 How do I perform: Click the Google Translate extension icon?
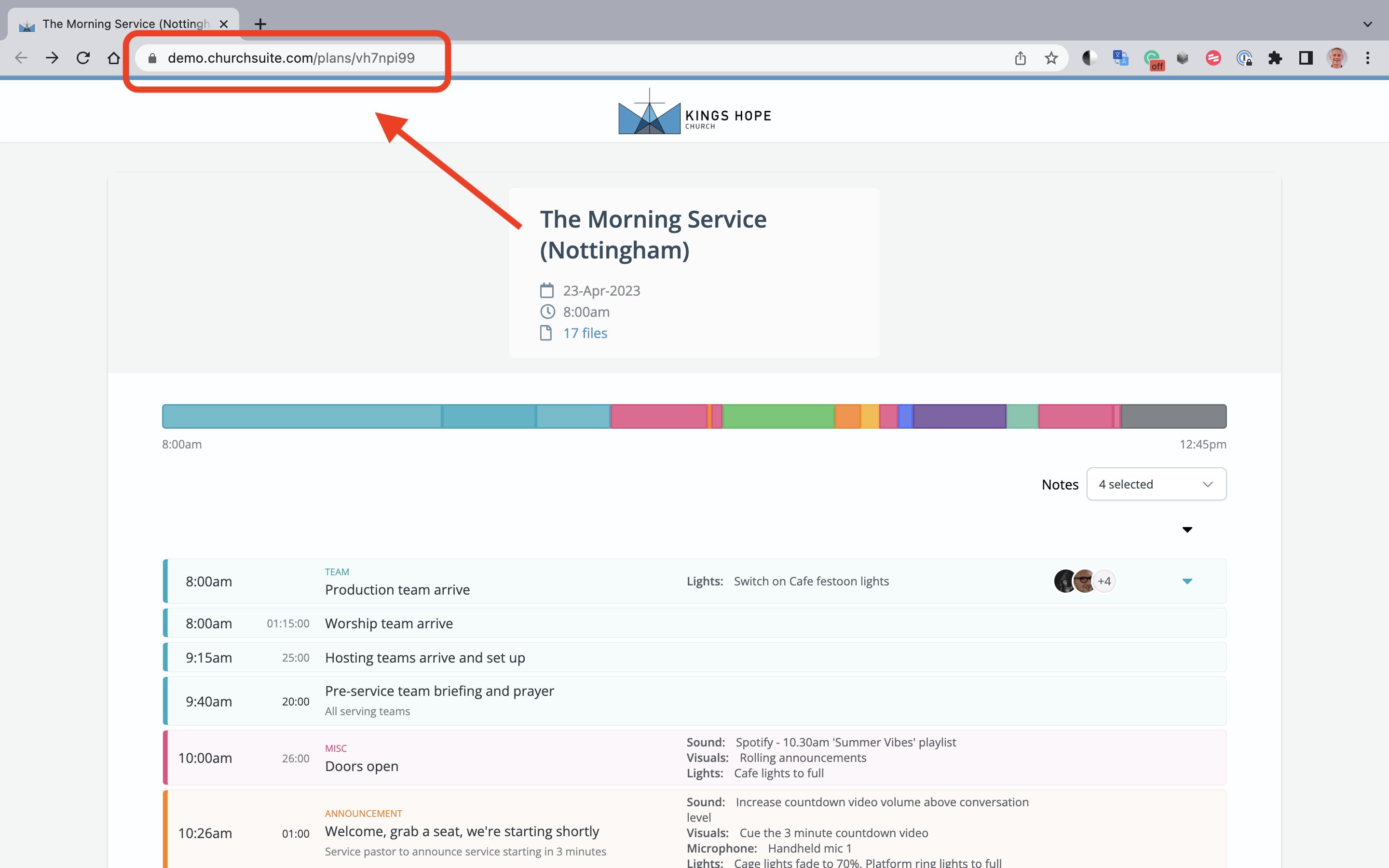(x=1120, y=58)
